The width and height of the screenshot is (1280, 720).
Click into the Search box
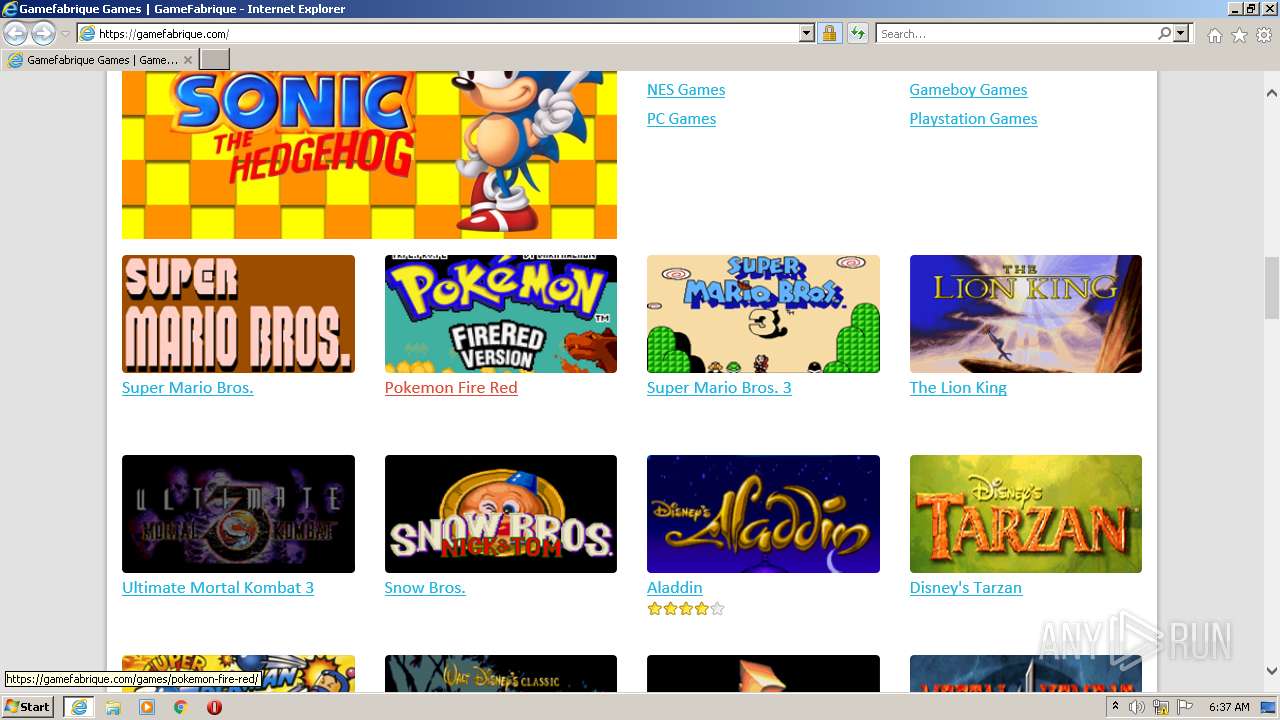[x=1015, y=34]
